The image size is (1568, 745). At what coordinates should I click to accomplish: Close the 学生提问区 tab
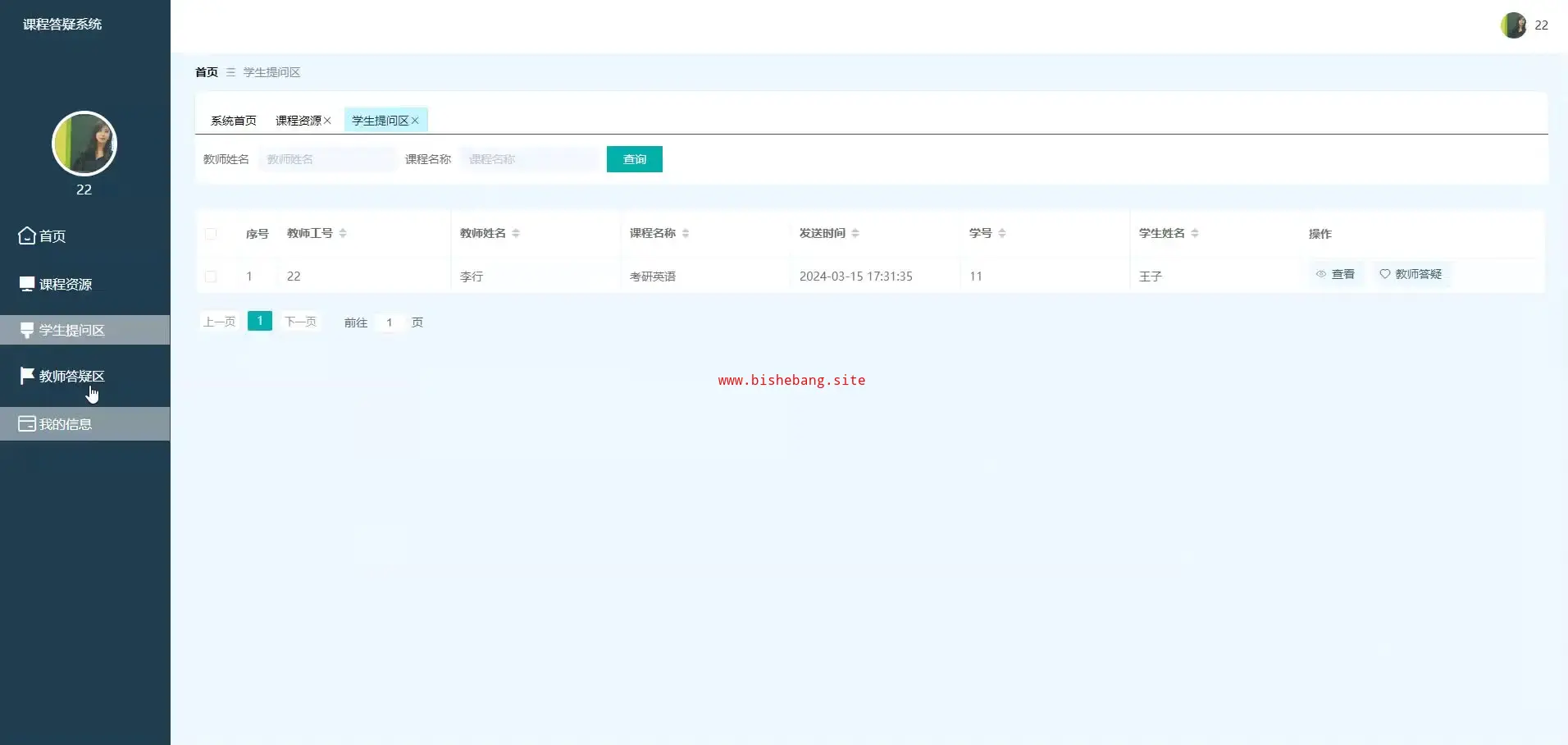coord(415,121)
